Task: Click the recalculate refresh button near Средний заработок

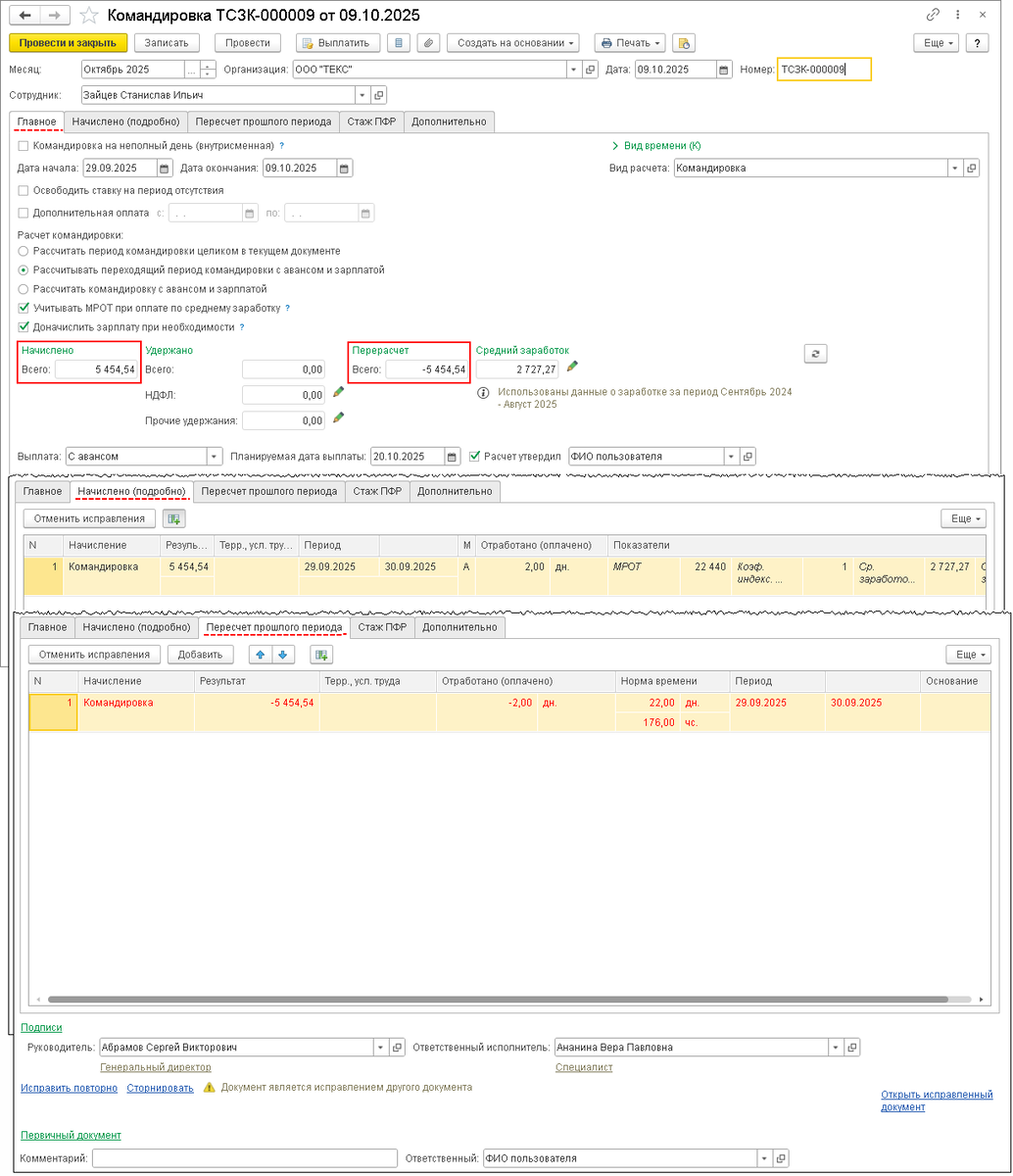Action: click(815, 354)
